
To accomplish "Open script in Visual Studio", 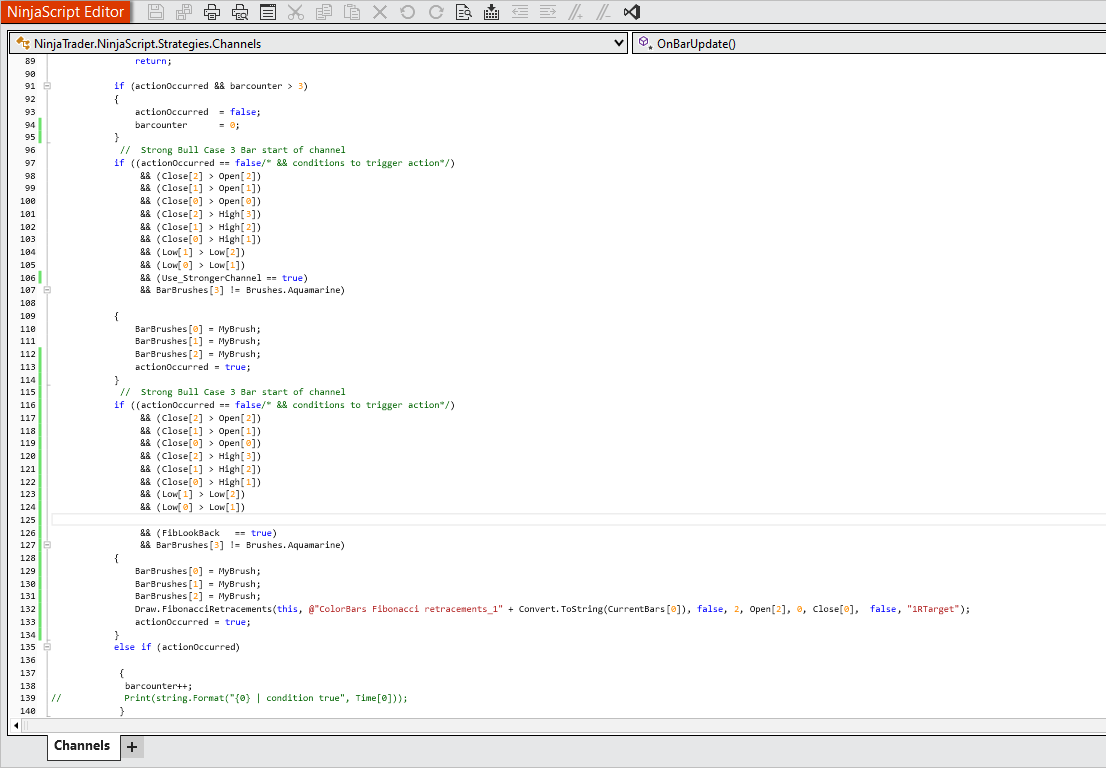I will pyautogui.click(x=631, y=13).
